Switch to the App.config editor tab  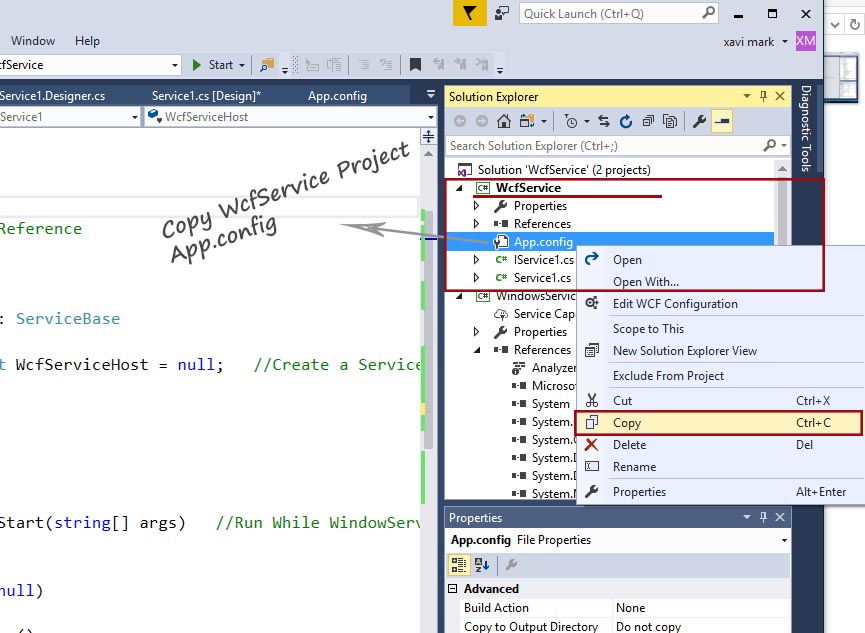coord(337,96)
